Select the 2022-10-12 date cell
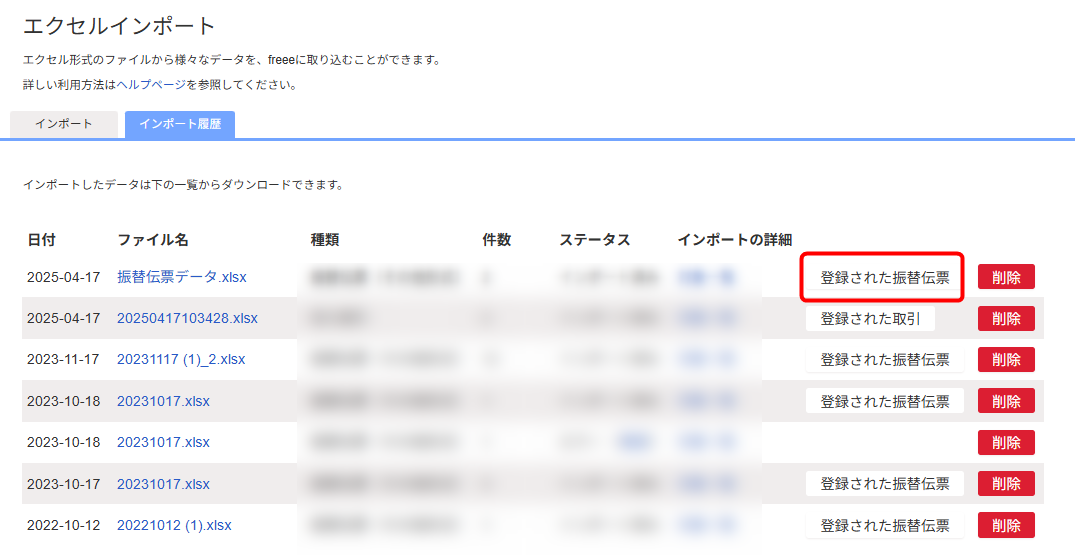The image size is (1075, 558). [63, 525]
